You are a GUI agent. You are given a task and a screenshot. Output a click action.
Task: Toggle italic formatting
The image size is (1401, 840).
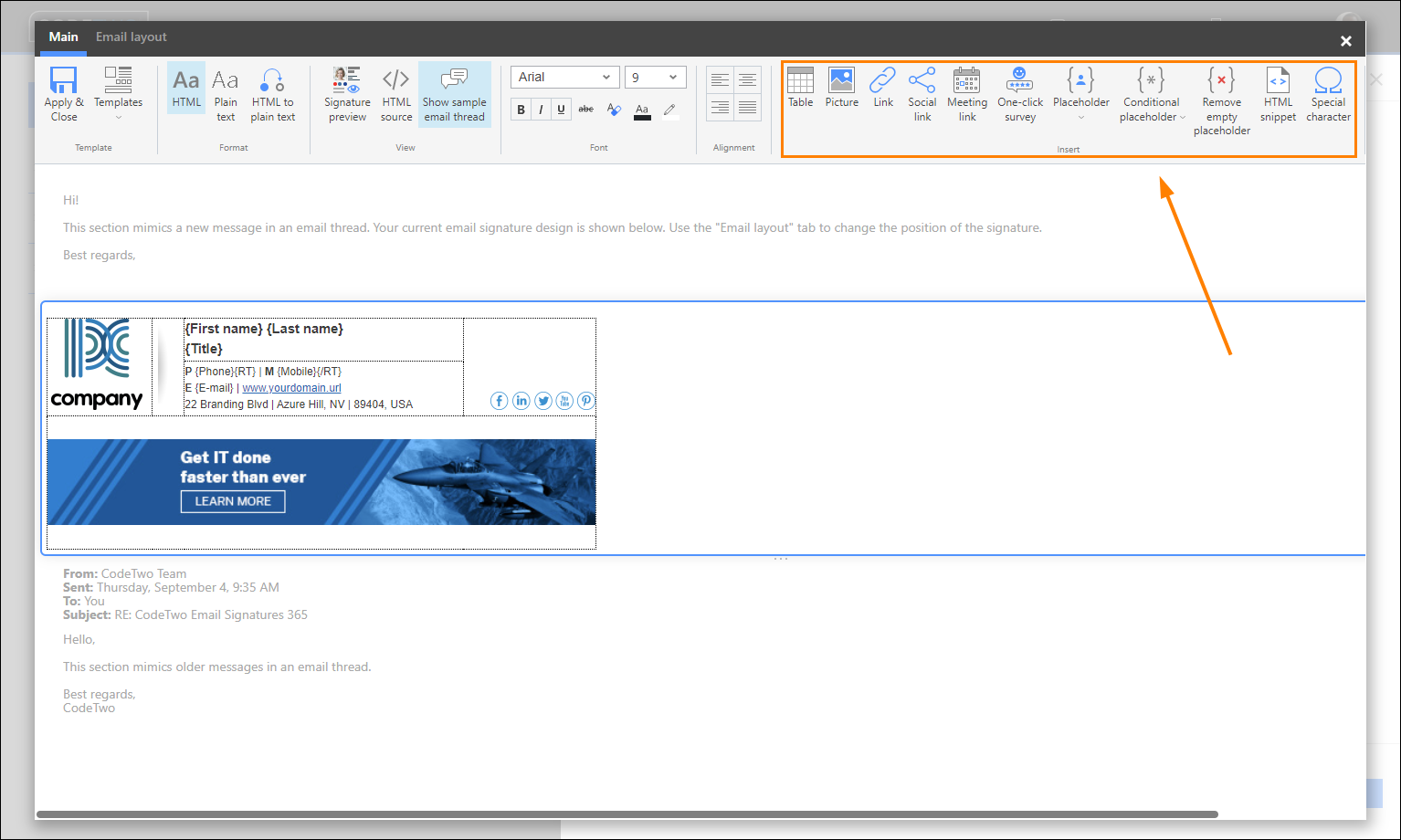click(x=541, y=110)
